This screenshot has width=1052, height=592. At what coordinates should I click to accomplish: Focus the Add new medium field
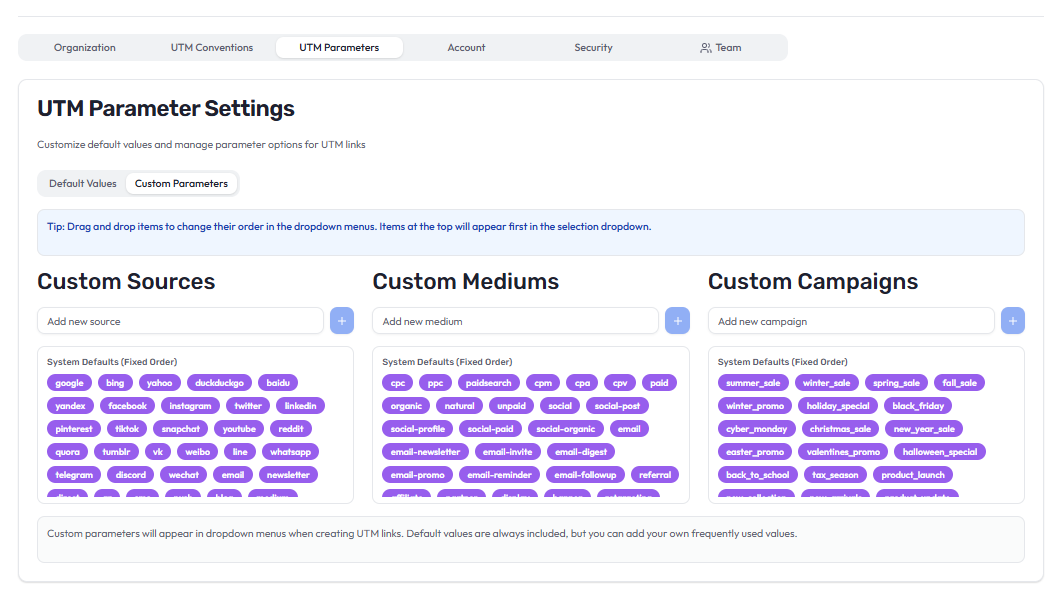pyautogui.click(x=516, y=321)
